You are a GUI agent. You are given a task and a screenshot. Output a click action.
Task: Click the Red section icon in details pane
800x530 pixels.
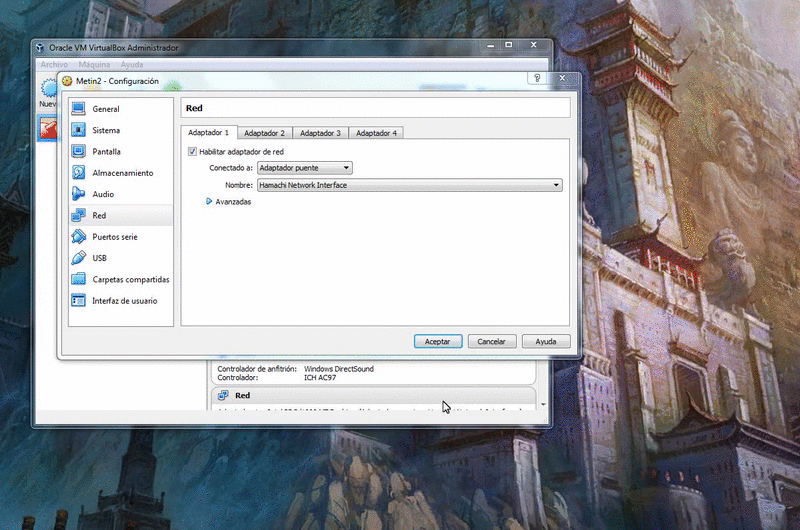(223, 395)
